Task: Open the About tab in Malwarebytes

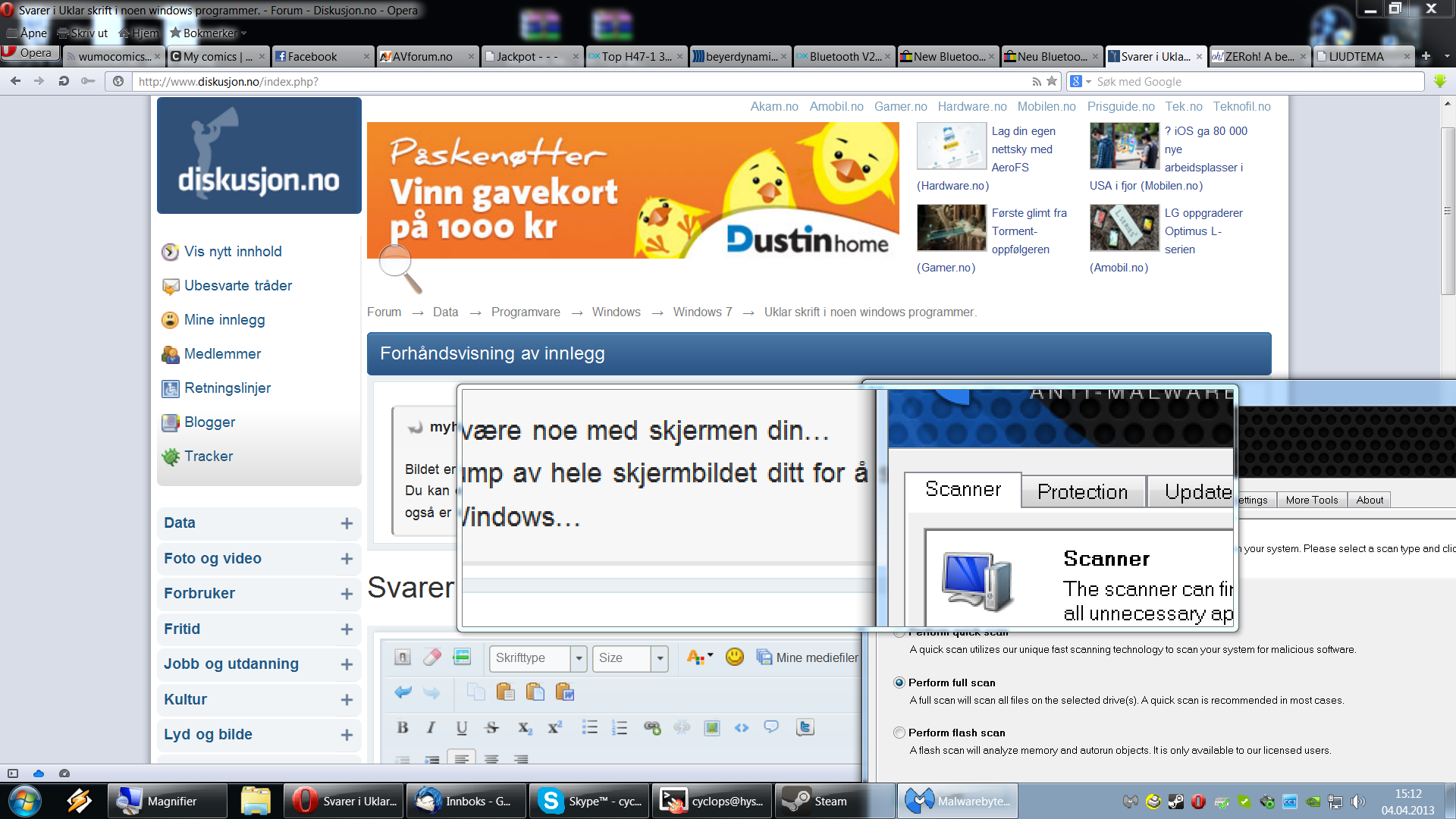Action: point(1370,500)
